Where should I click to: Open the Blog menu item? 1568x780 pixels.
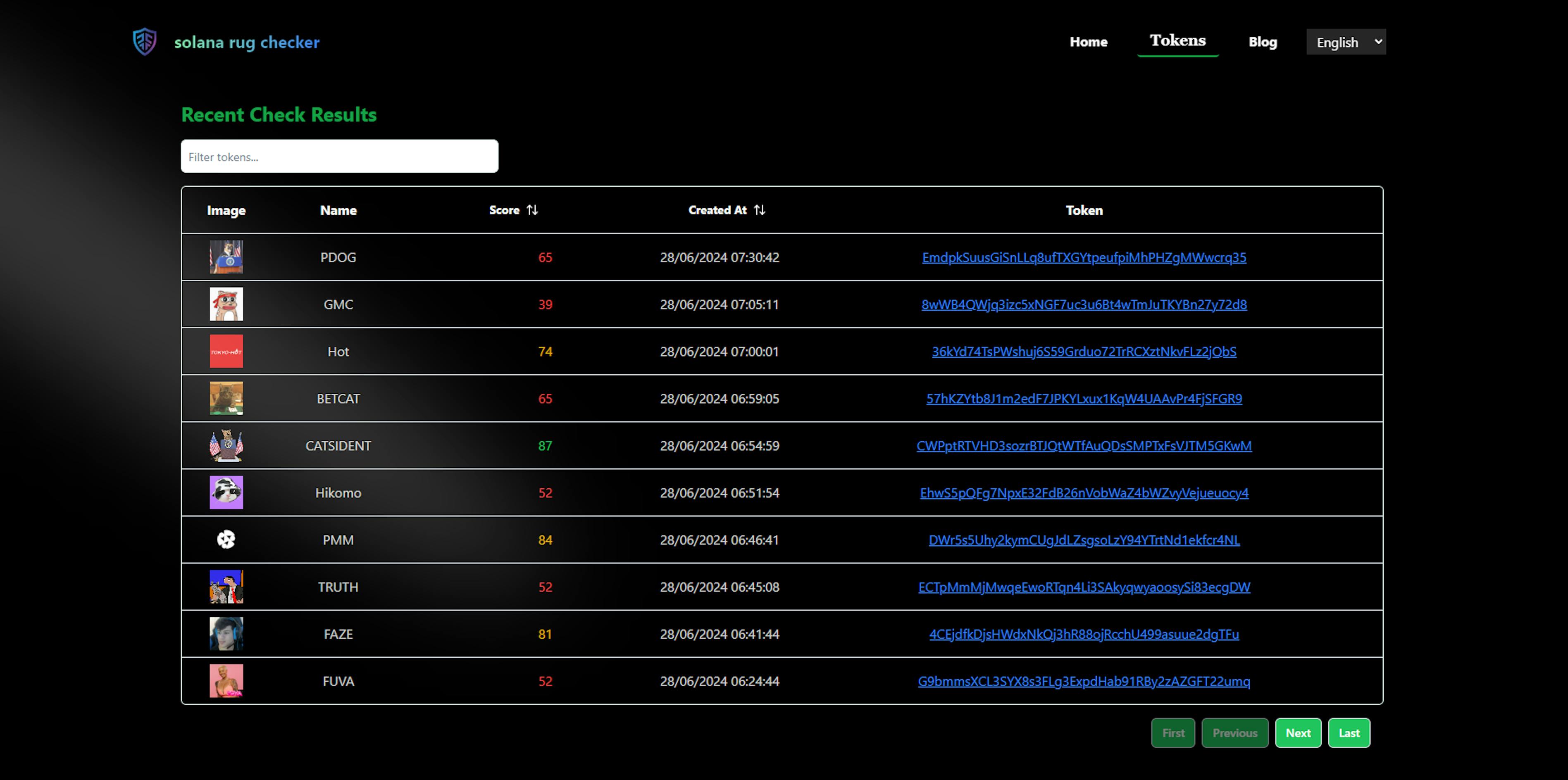tap(1263, 42)
